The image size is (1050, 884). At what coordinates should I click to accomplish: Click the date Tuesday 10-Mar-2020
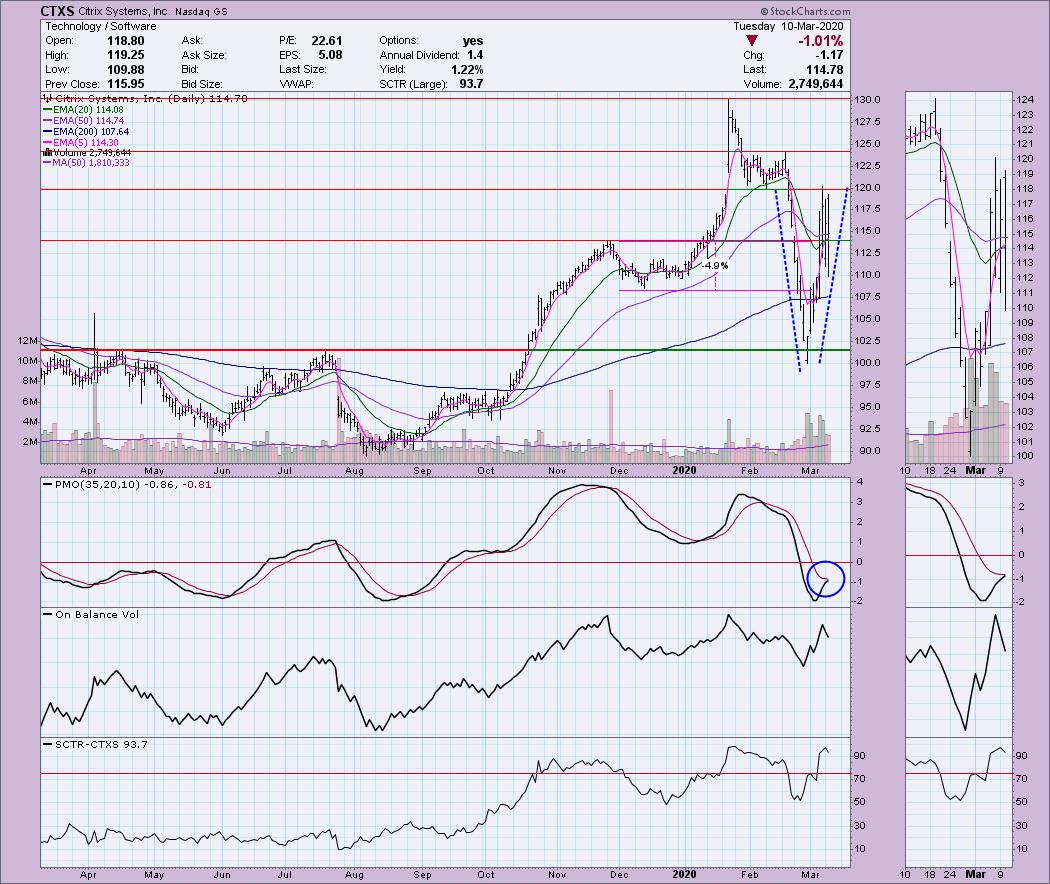[x=788, y=26]
